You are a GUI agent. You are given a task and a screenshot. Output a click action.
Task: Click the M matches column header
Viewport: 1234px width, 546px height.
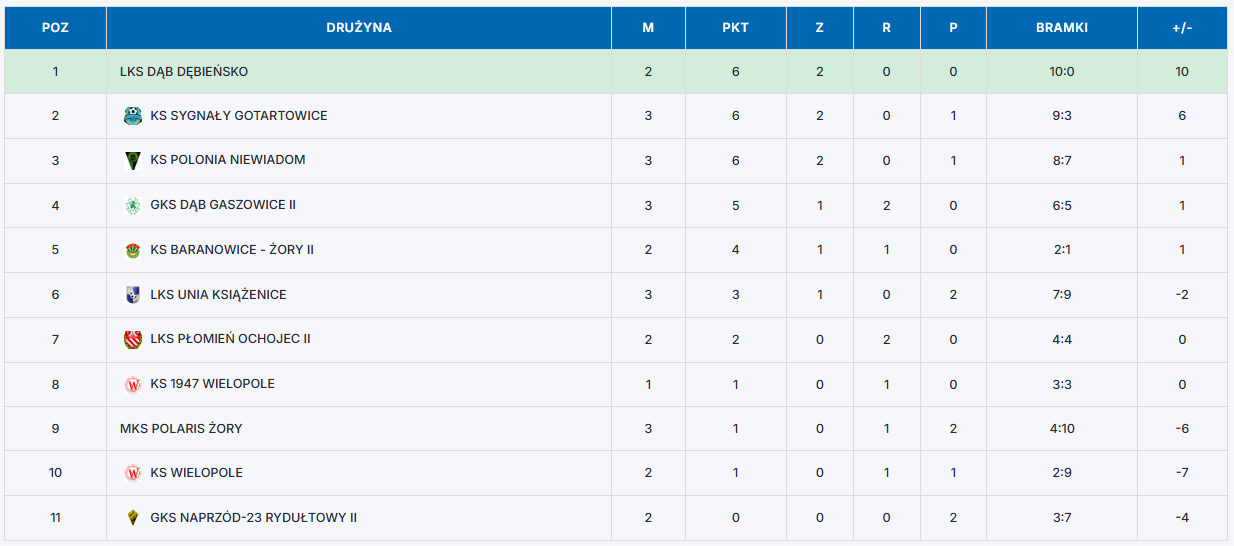[x=648, y=28]
